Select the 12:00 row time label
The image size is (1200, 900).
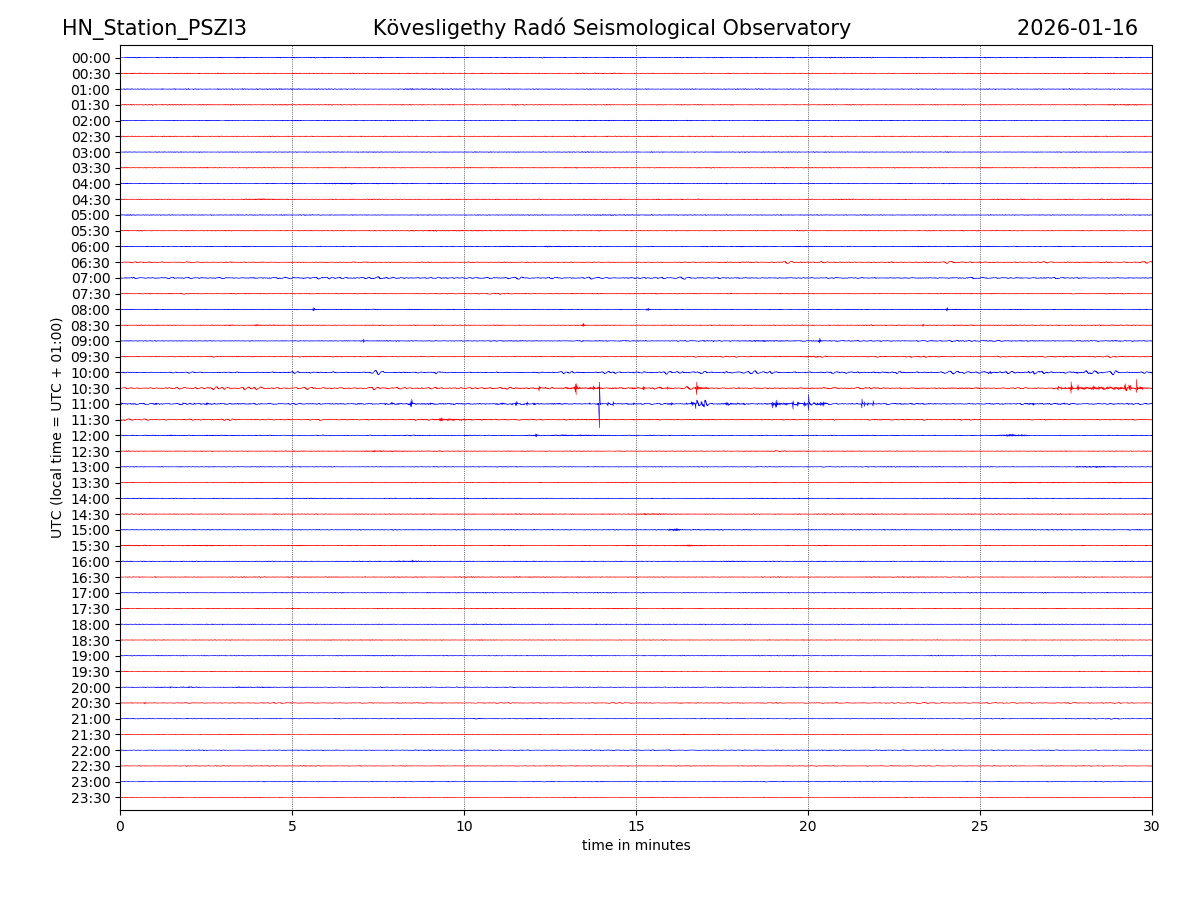click(91, 436)
